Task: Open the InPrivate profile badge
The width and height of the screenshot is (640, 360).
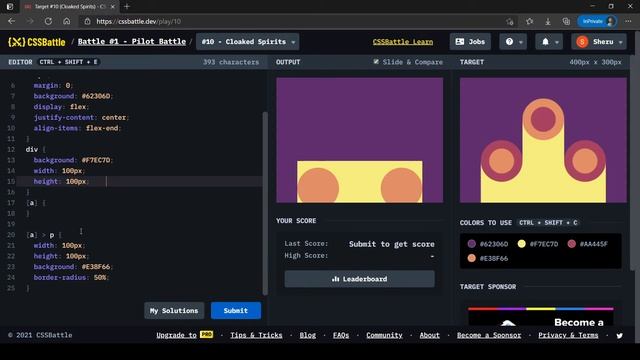Action: 597,21
